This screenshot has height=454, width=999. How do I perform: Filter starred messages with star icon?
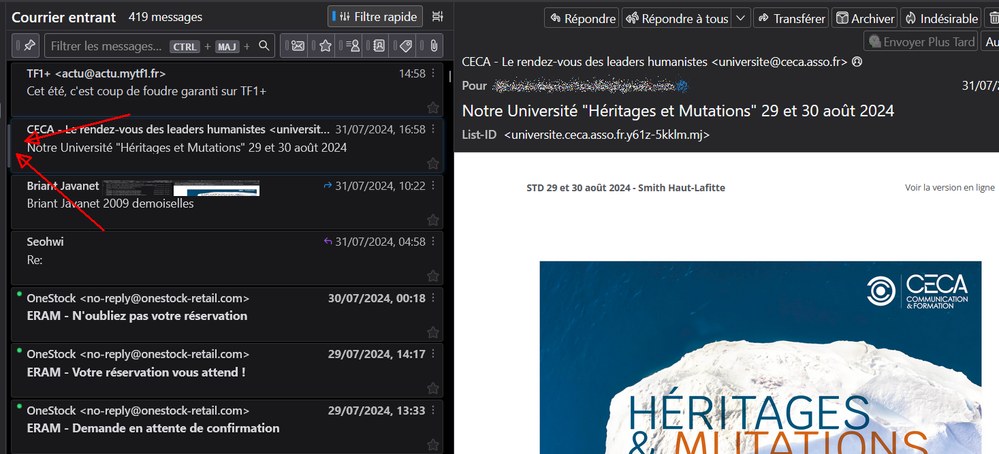(x=325, y=46)
